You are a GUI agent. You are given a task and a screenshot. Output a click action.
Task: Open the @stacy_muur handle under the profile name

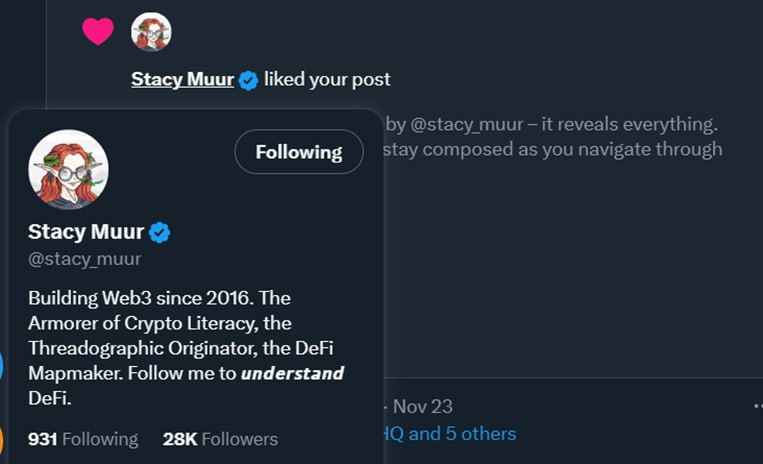pos(85,259)
